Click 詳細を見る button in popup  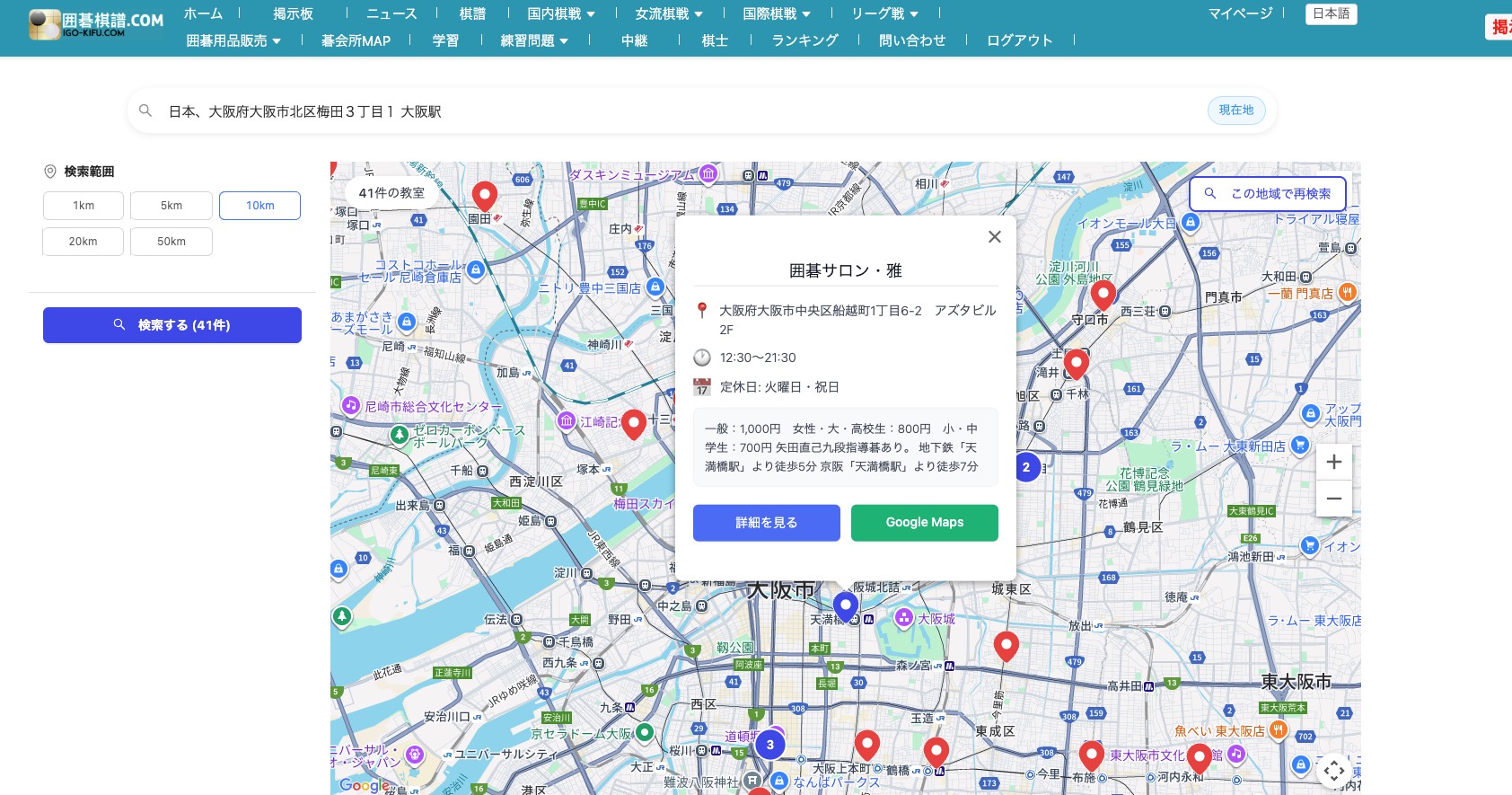pos(767,523)
